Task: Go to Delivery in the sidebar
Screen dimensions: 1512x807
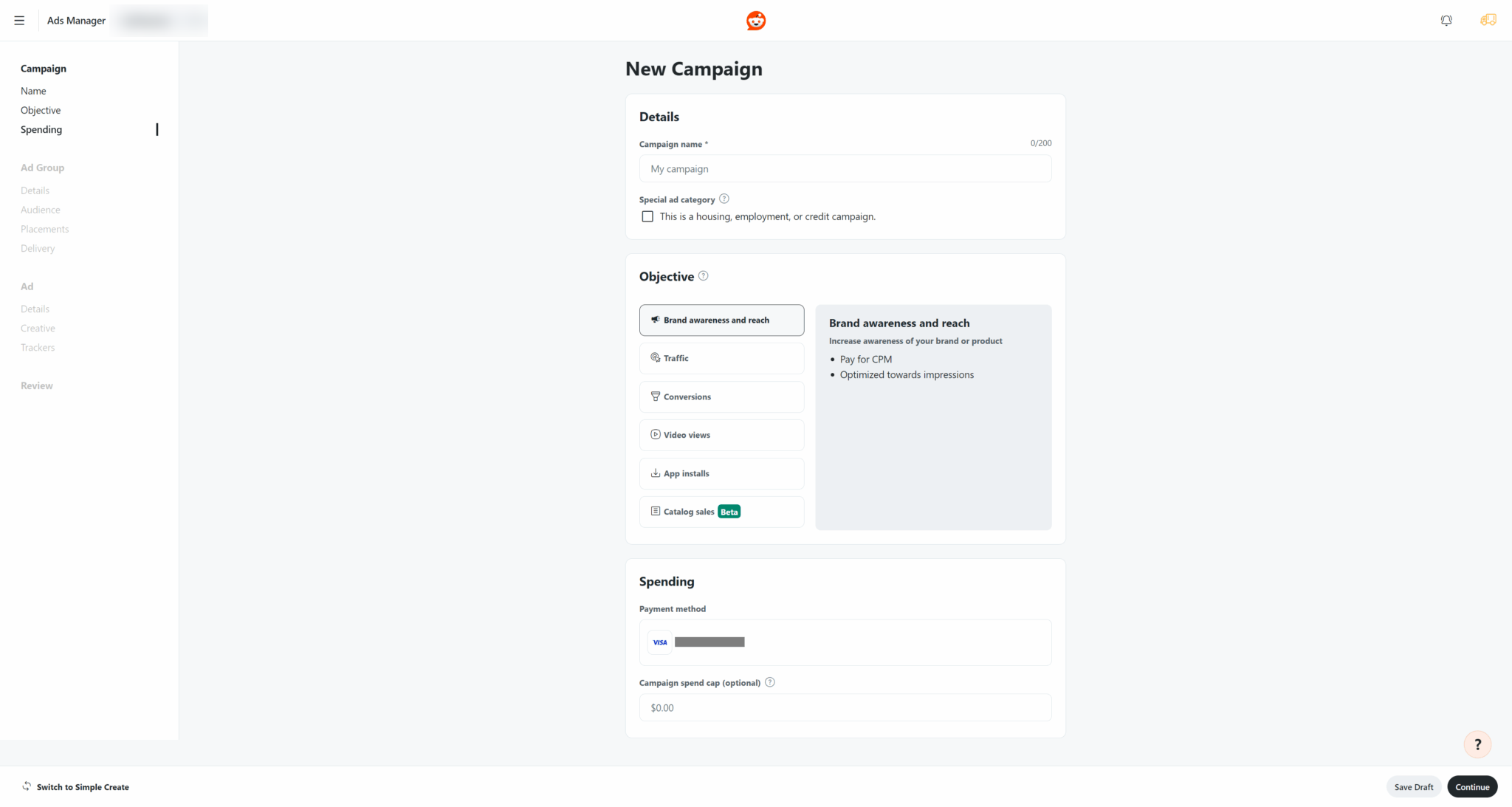Action: tap(38, 248)
